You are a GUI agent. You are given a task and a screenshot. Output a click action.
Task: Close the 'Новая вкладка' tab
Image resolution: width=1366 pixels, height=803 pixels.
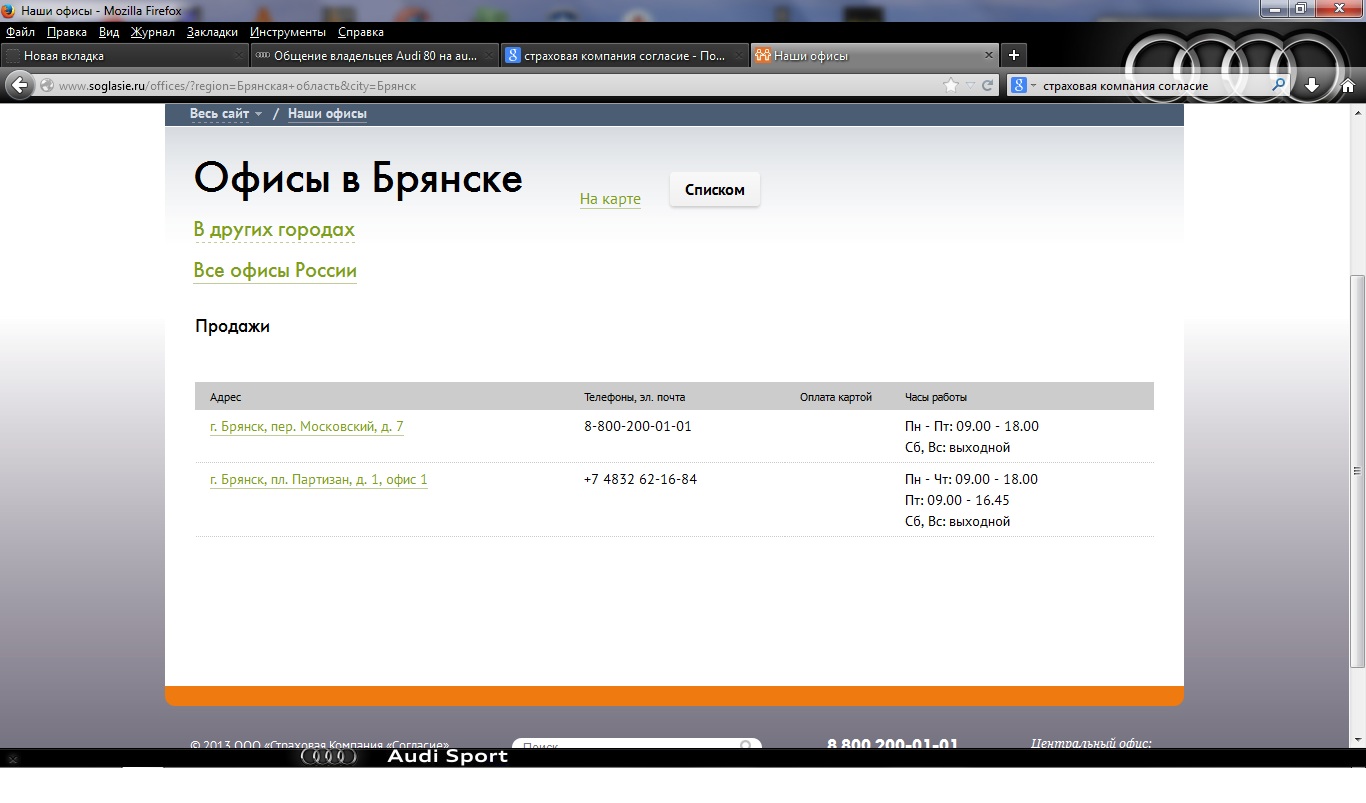click(237, 56)
